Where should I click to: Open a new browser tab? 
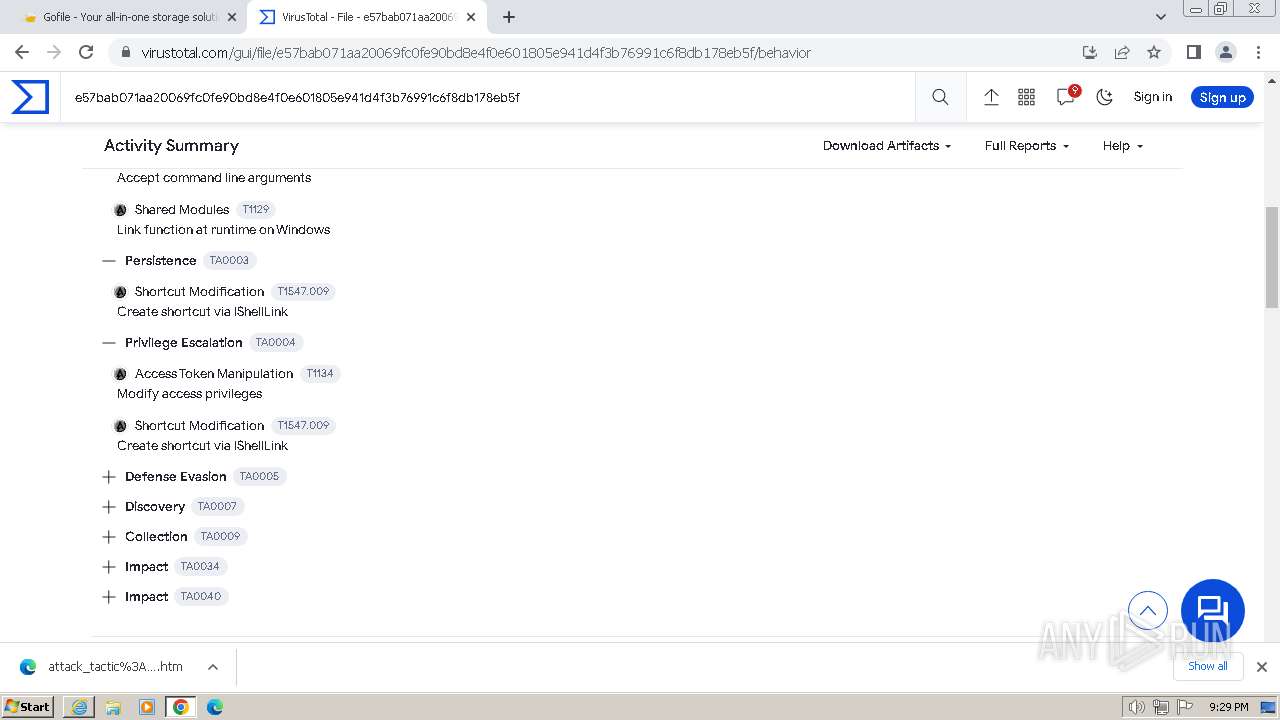tap(509, 17)
